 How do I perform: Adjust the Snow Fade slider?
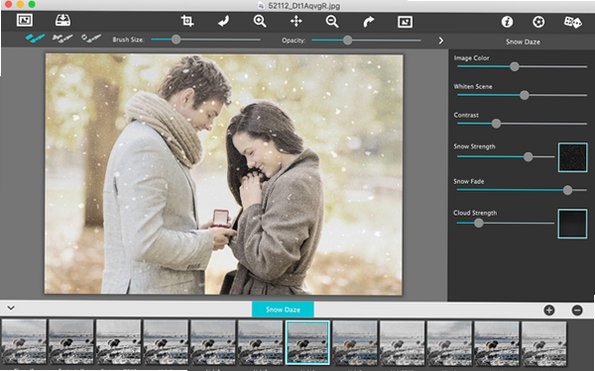point(522,190)
